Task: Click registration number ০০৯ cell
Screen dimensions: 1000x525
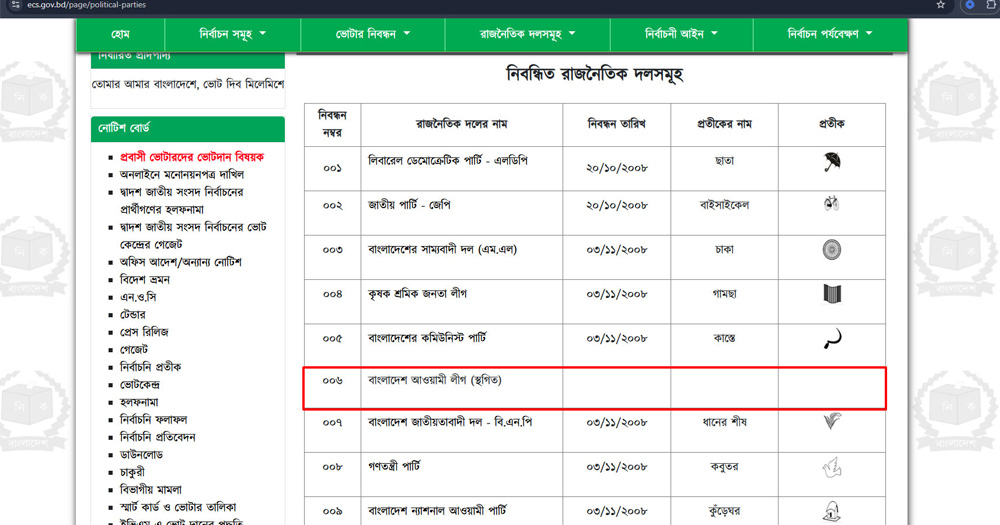Action: (332, 511)
